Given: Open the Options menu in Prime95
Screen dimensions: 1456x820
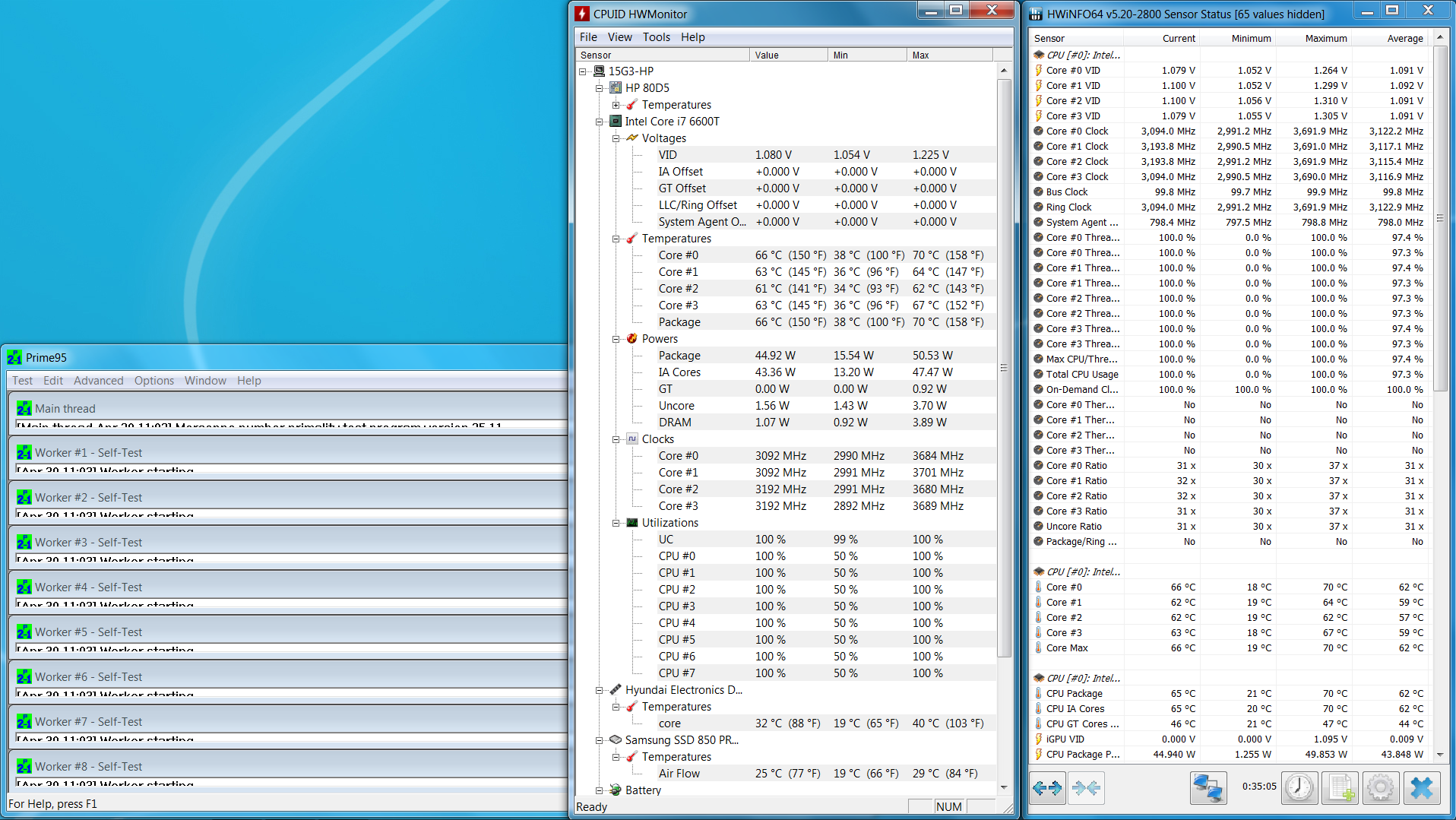Looking at the screenshot, I should point(154,380).
